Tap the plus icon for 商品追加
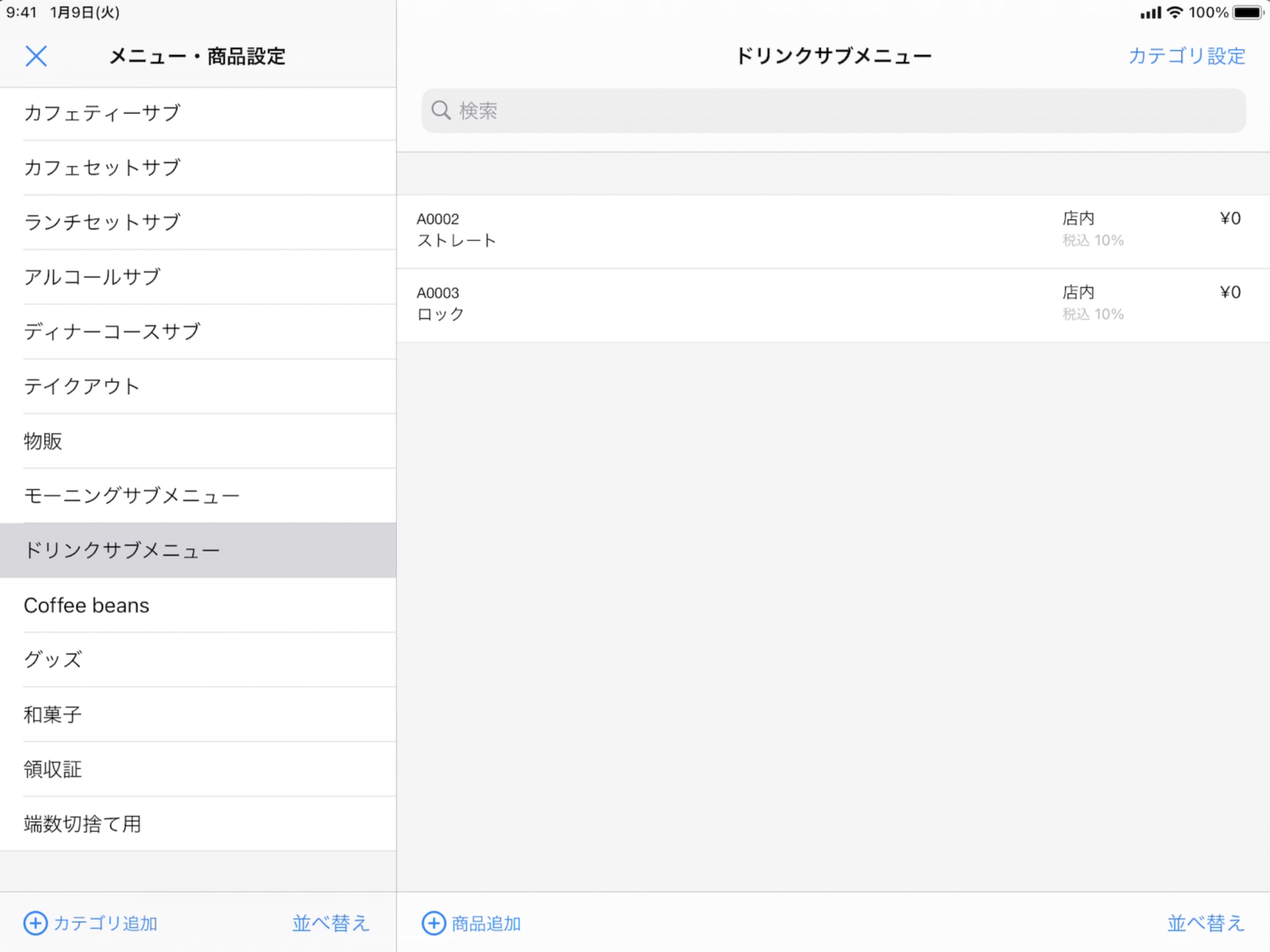This screenshot has width=1270, height=952. click(433, 923)
